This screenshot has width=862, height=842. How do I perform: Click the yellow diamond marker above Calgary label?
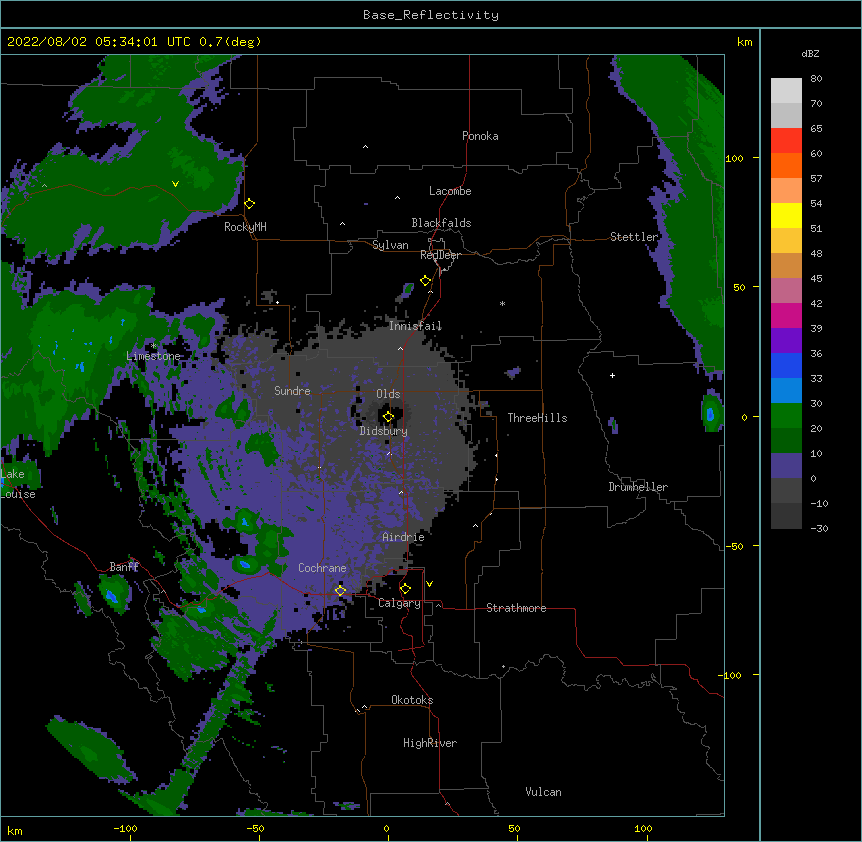click(405, 589)
